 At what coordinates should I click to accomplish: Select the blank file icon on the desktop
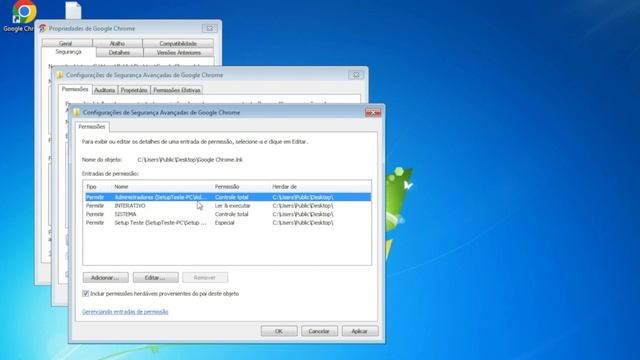point(73,11)
